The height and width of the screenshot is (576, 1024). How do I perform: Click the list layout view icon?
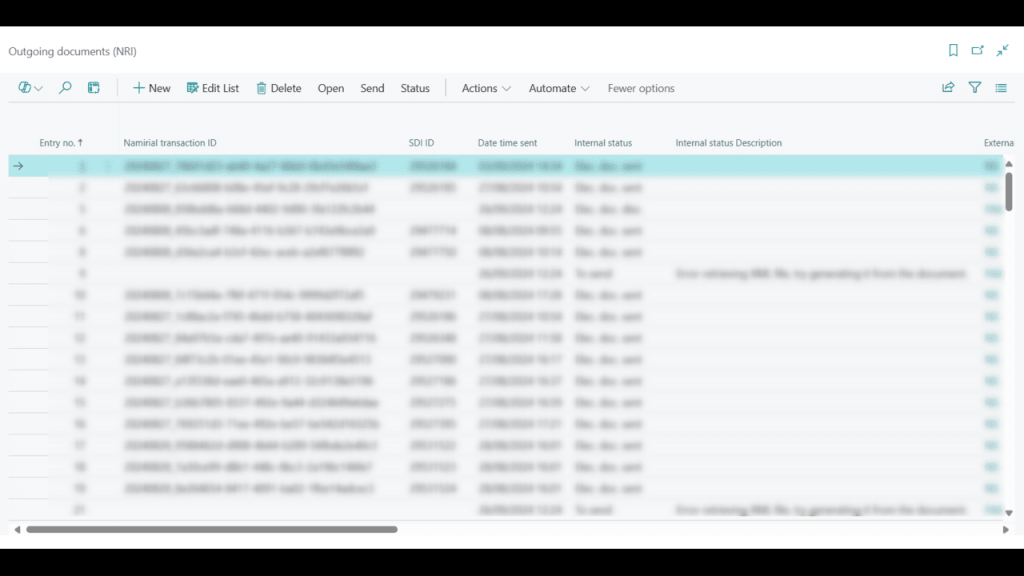click(x=1001, y=88)
